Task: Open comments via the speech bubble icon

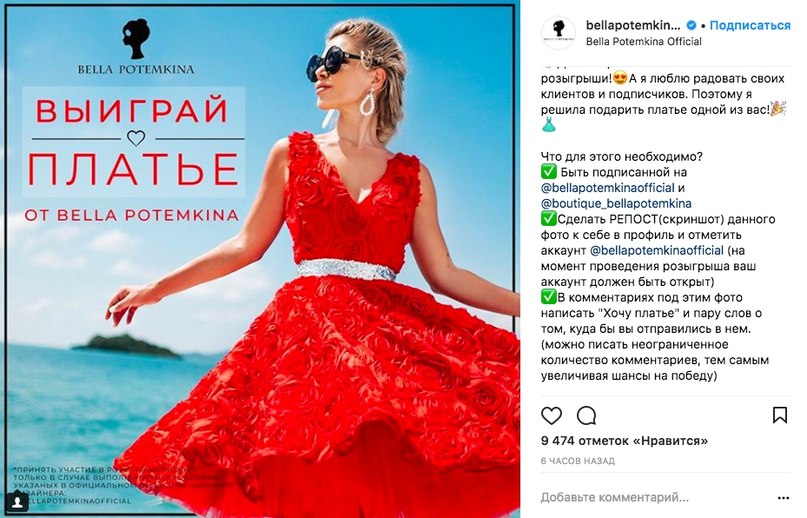Action: point(586,416)
